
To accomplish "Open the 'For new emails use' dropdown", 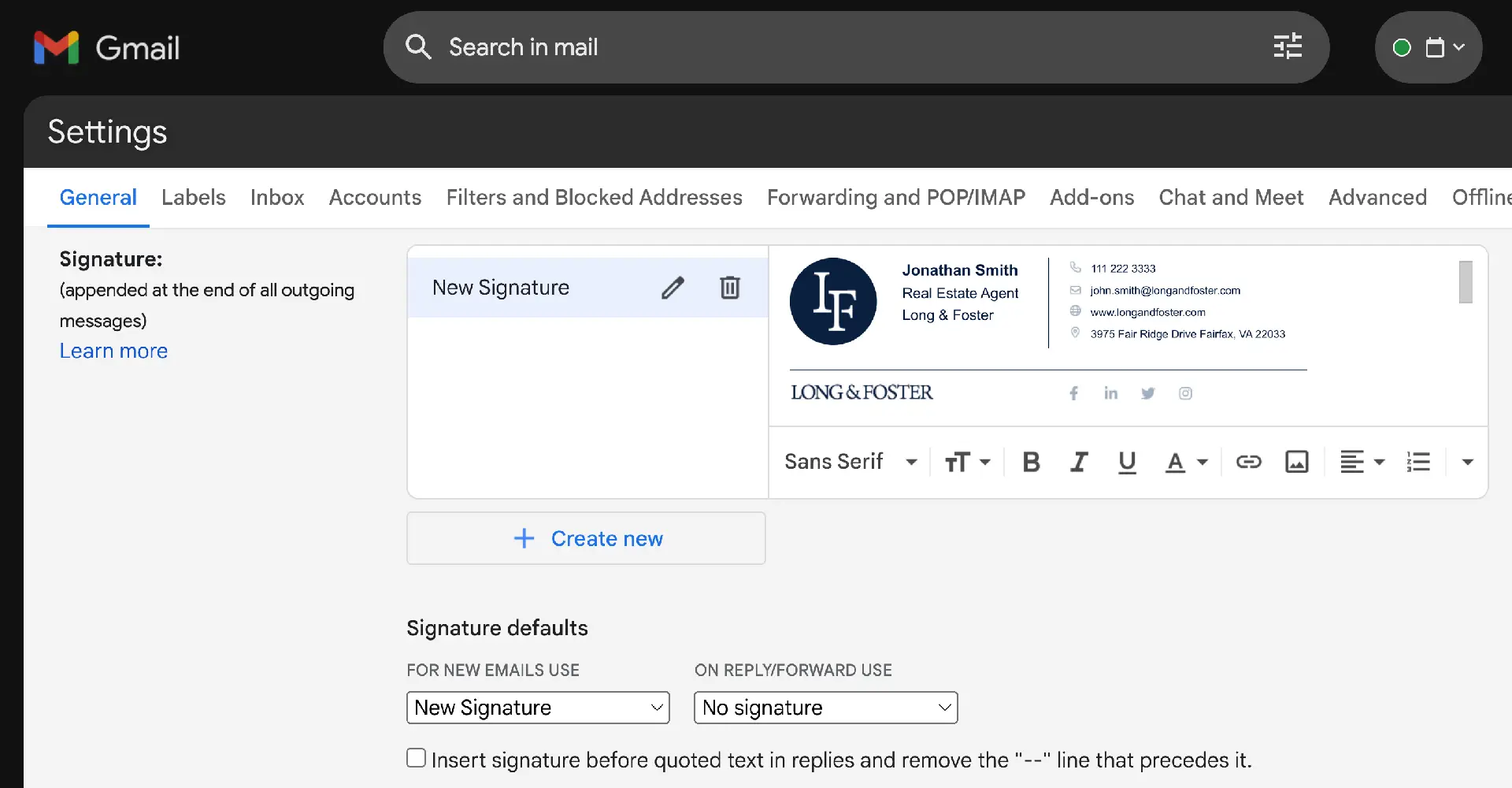I will (538, 708).
